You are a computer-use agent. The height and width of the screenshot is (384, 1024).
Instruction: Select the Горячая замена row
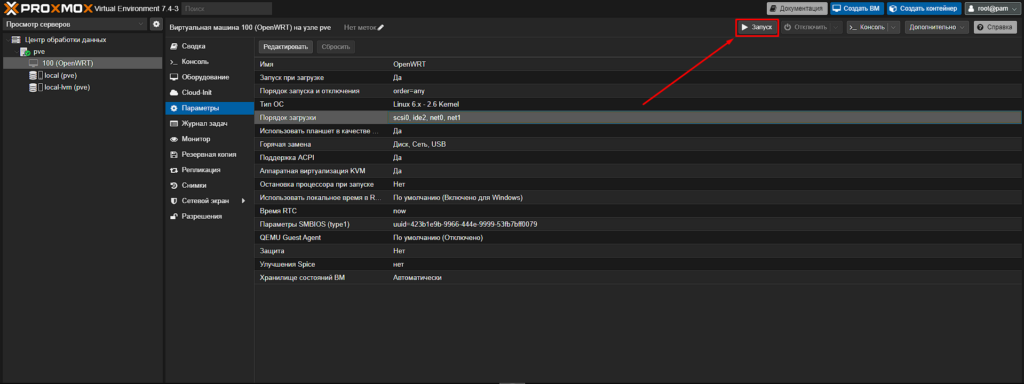637,144
